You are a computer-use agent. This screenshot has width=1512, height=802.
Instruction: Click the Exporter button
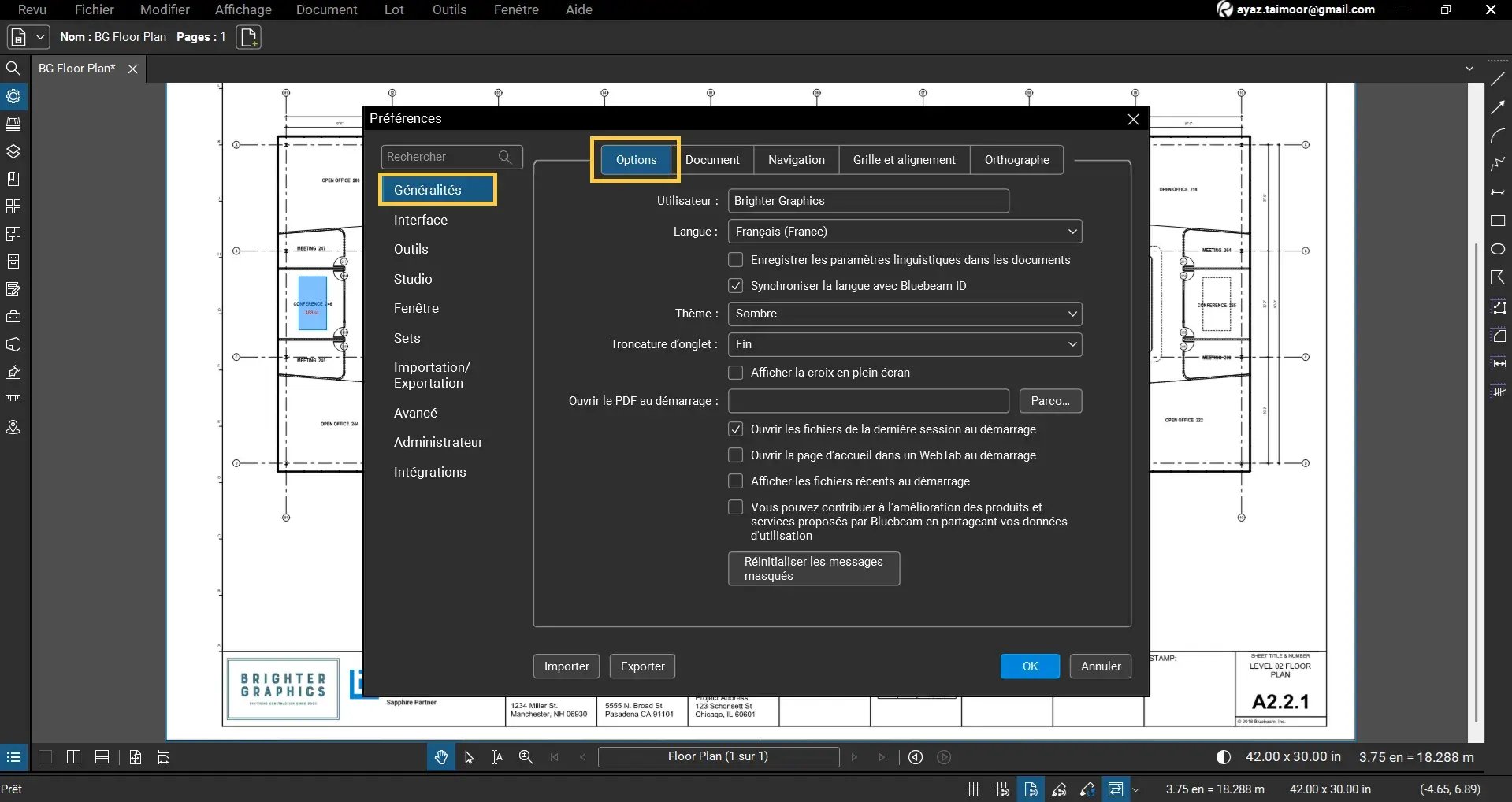pyautogui.click(x=641, y=666)
